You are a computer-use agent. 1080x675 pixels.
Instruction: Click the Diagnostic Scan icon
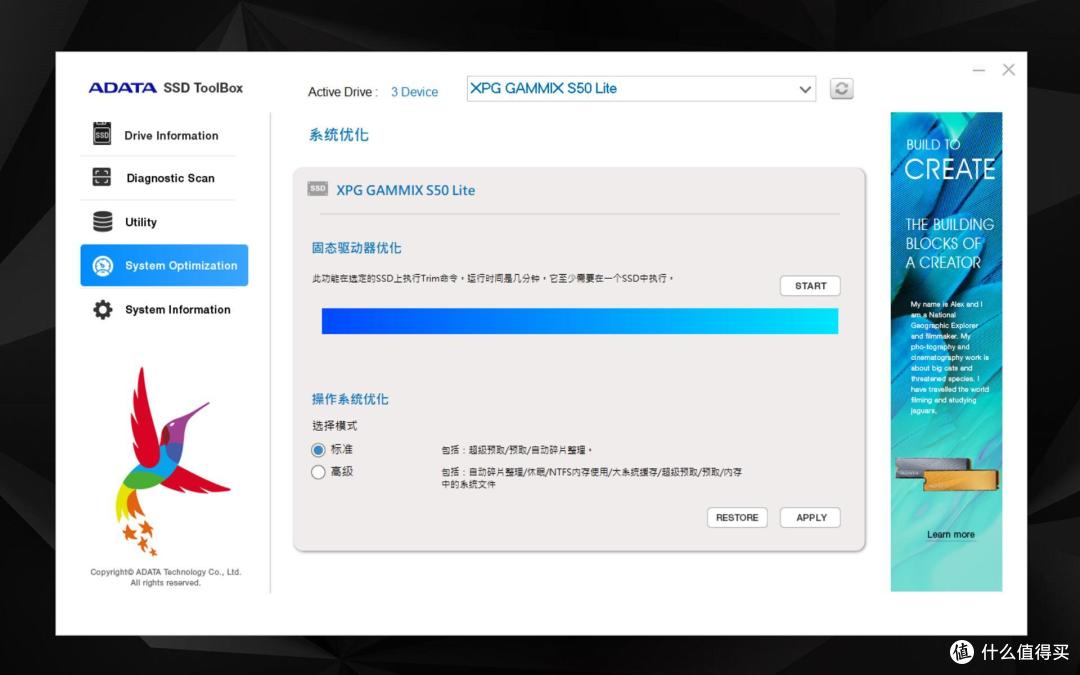(102, 177)
